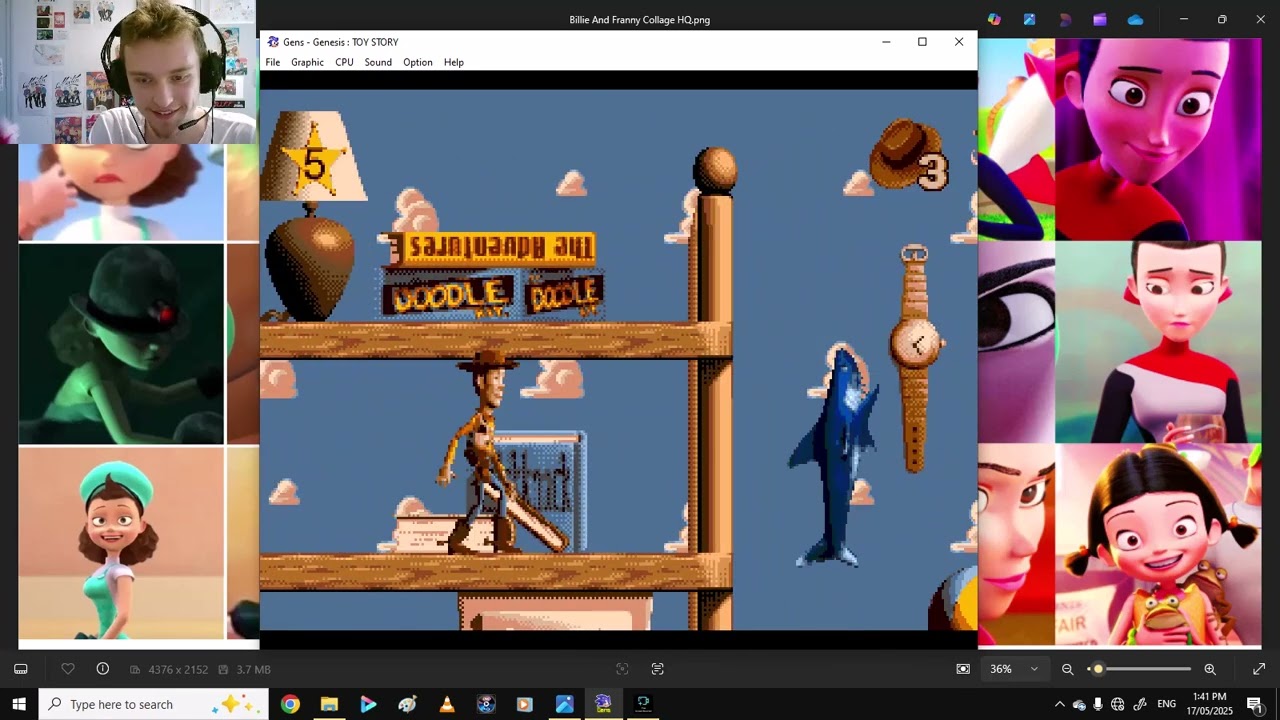The width and height of the screenshot is (1280, 720).
Task: Click the OneDrive cloud tray icon
Action: 1079,704
